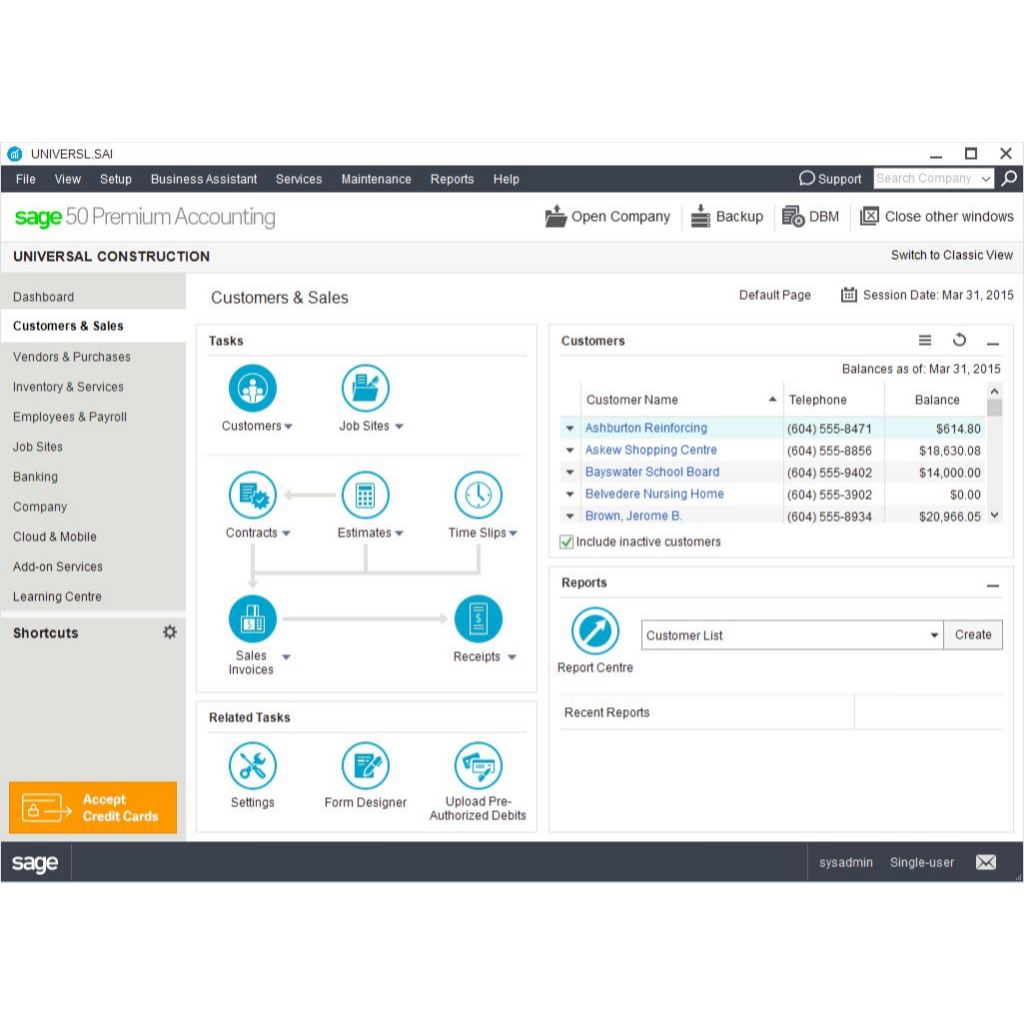This screenshot has width=1024, height=1024.
Task: Open the Search Company dropdown arrow
Action: (986, 179)
